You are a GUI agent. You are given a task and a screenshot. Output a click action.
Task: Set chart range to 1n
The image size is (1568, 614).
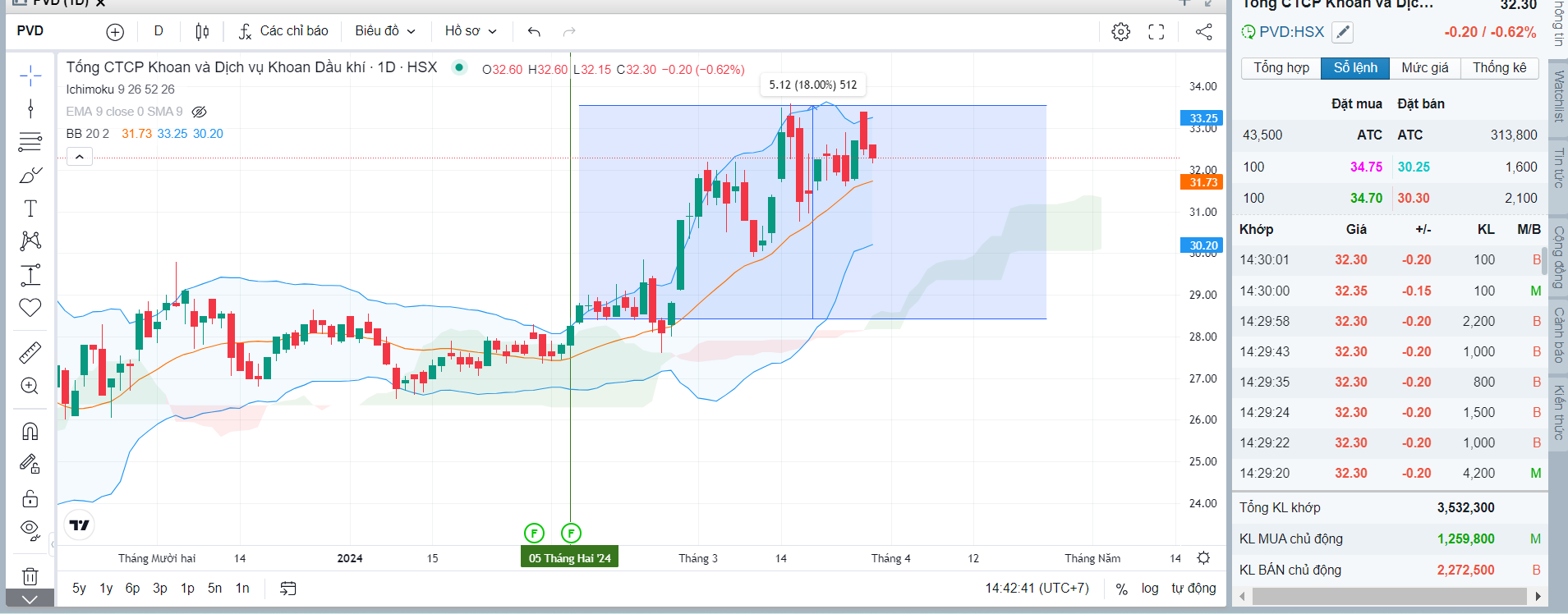coord(242,589)
